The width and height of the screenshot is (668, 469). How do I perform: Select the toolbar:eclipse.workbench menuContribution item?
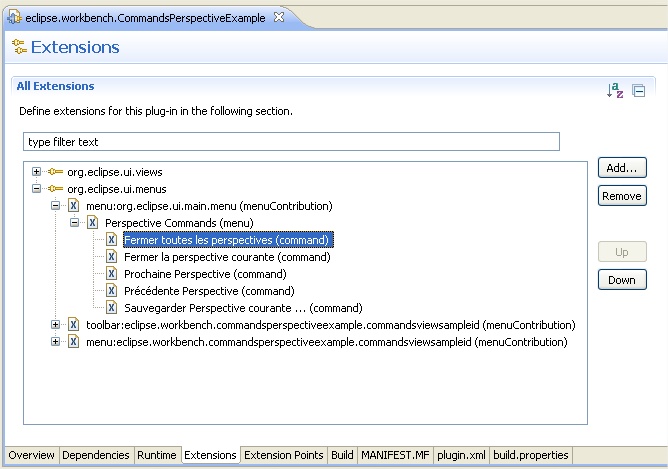(331, 325)
